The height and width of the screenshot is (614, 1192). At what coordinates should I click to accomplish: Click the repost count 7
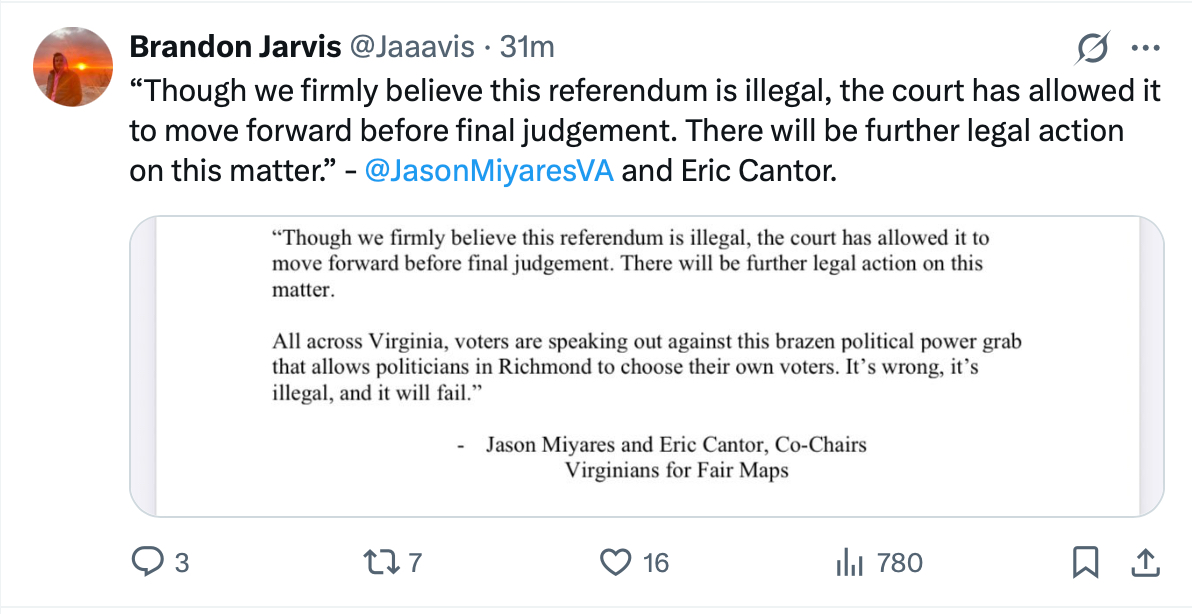[x=416, y=563]
